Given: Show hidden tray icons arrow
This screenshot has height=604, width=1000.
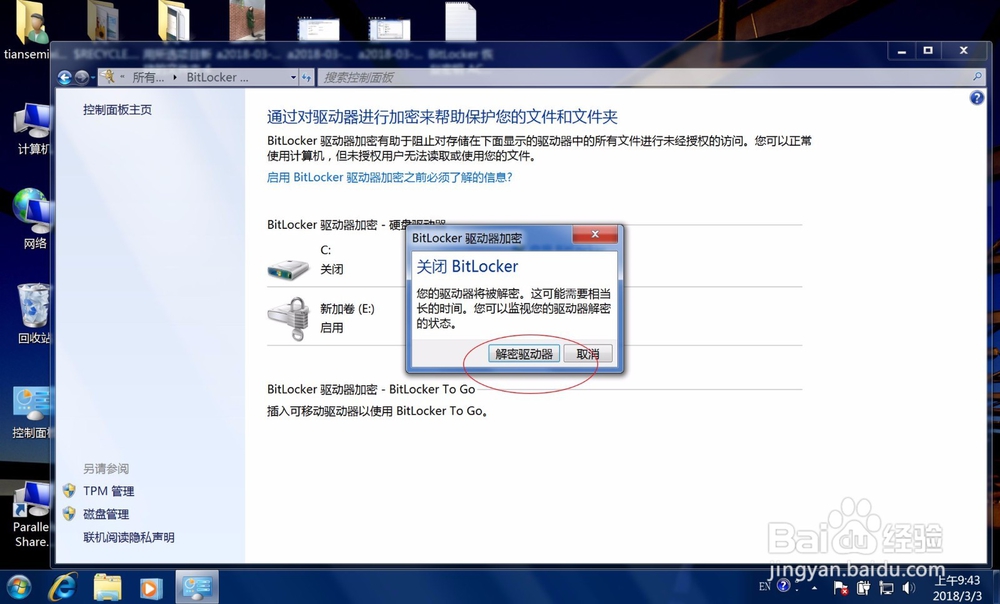Looking at the screenshot, I should 814,587.
